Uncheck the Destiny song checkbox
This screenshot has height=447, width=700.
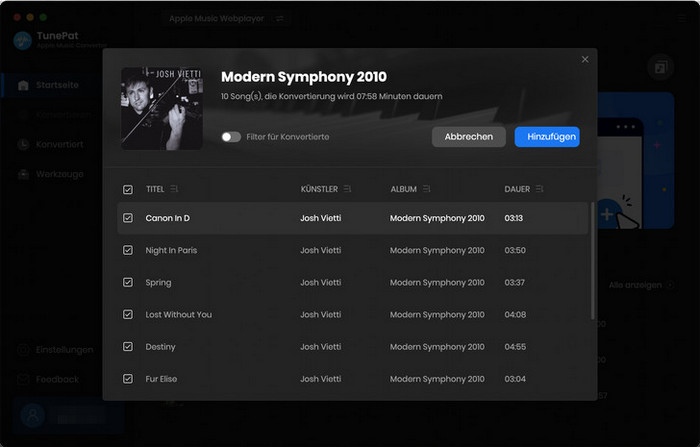128,347
